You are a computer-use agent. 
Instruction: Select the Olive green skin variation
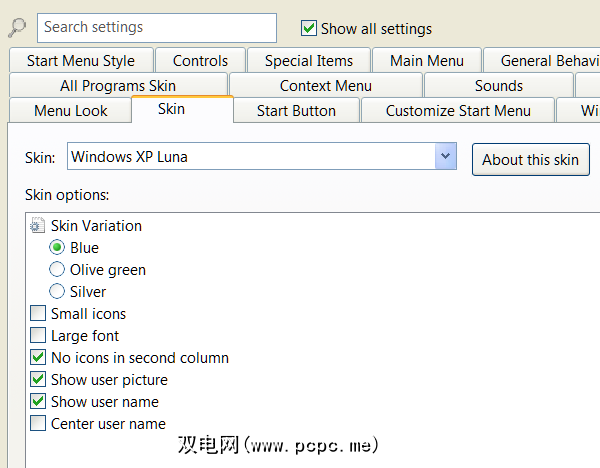(57, 270)
